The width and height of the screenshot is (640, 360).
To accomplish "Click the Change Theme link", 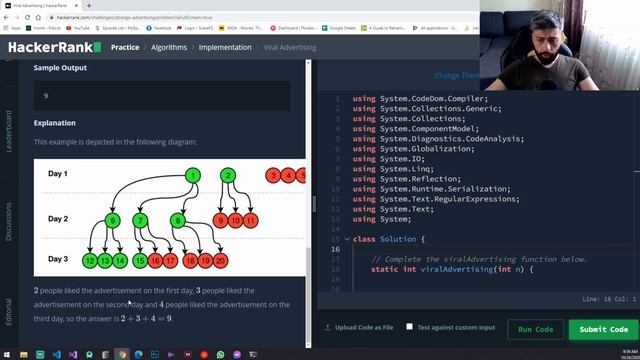I will 457,76.
